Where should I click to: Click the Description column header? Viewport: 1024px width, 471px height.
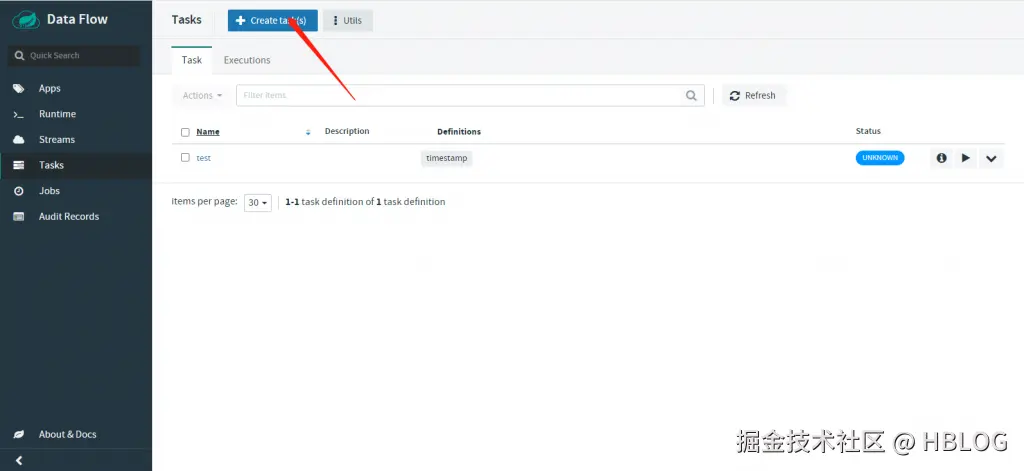[x=347, y=131]
